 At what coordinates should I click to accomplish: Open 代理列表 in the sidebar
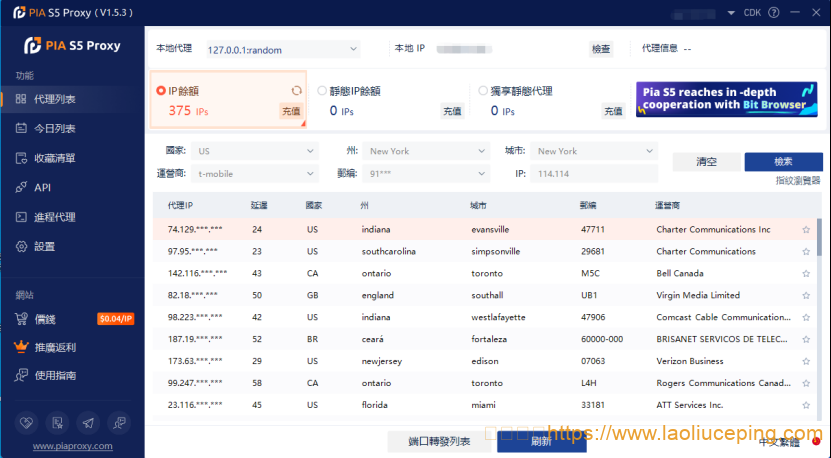point(72,99)
